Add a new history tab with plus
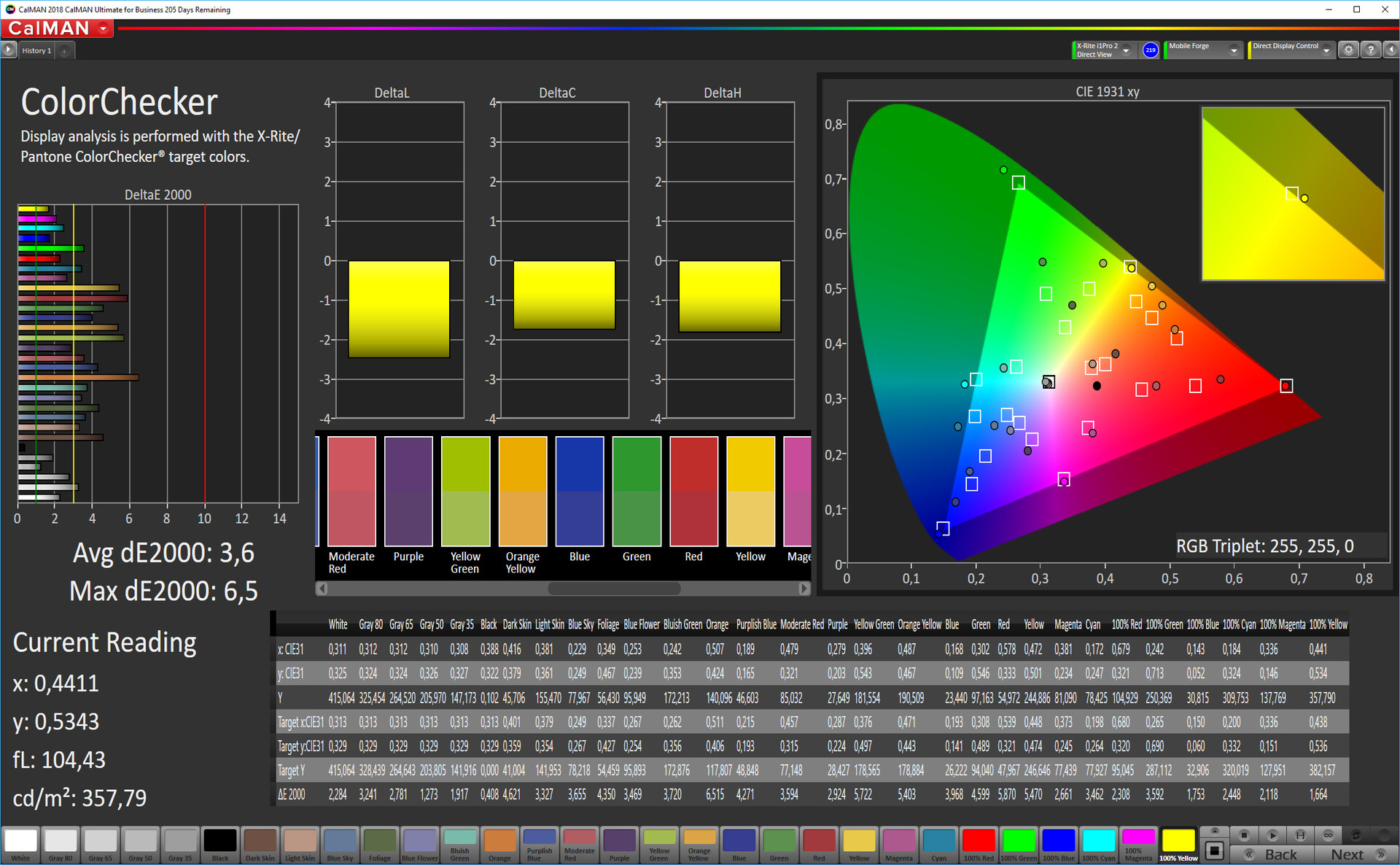This screenshot has width=1400, height=865. (64, 51)
